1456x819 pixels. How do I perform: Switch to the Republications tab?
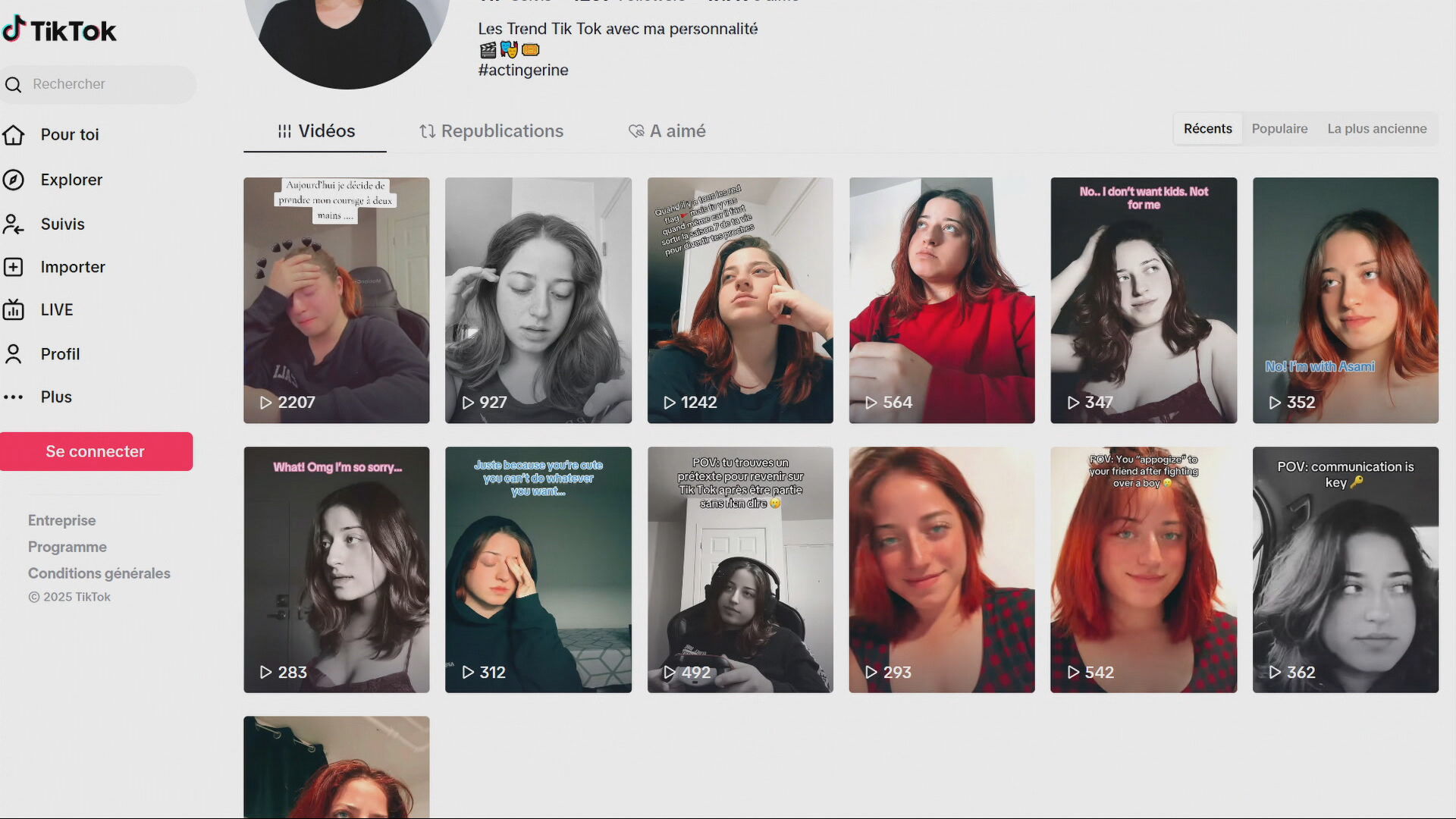point(491,131)
